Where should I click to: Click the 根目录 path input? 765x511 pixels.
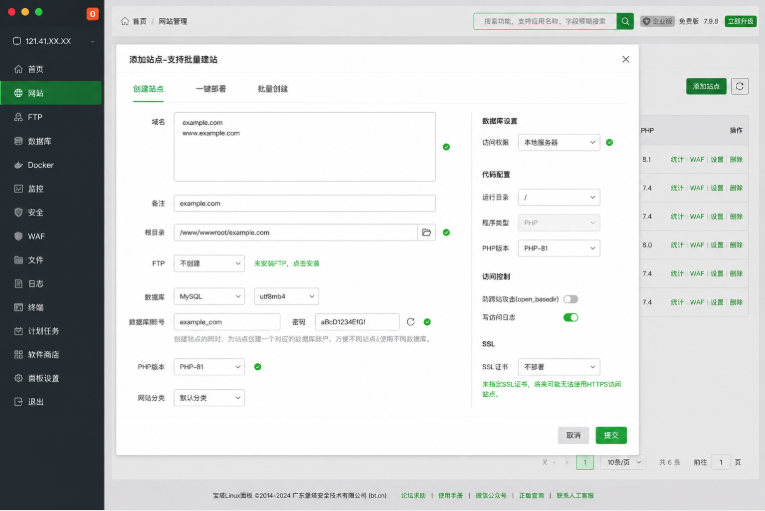[x=296, y=232]
